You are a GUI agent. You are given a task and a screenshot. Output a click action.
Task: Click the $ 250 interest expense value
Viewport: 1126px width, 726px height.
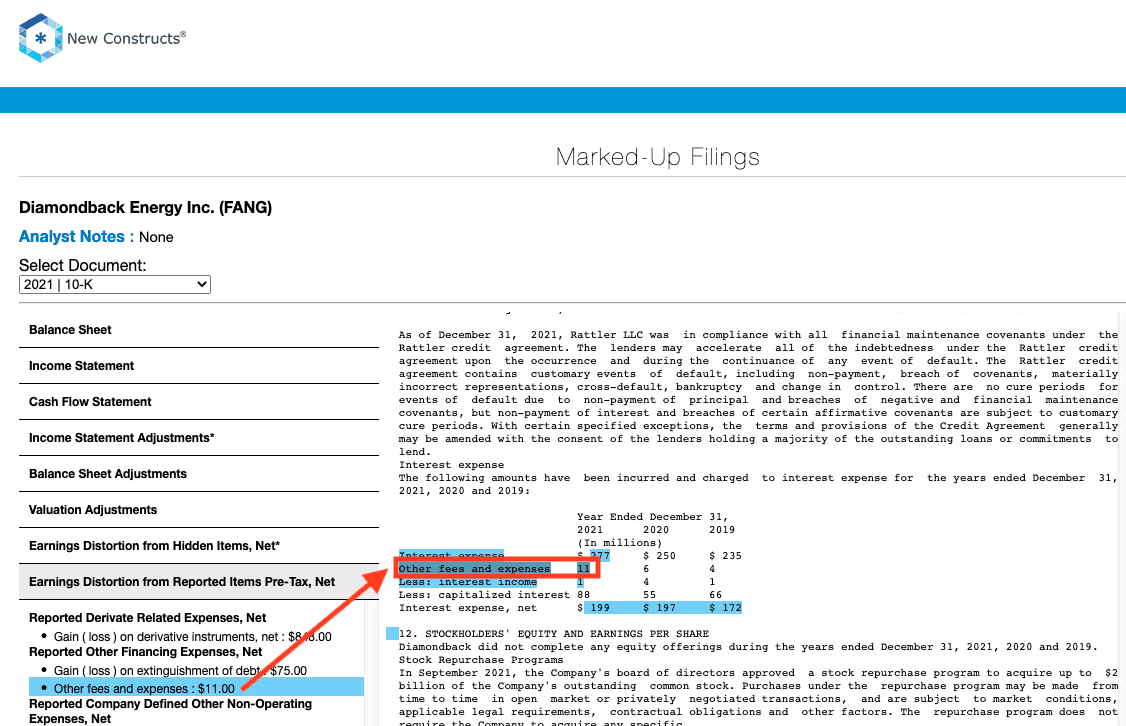point(659,556)
